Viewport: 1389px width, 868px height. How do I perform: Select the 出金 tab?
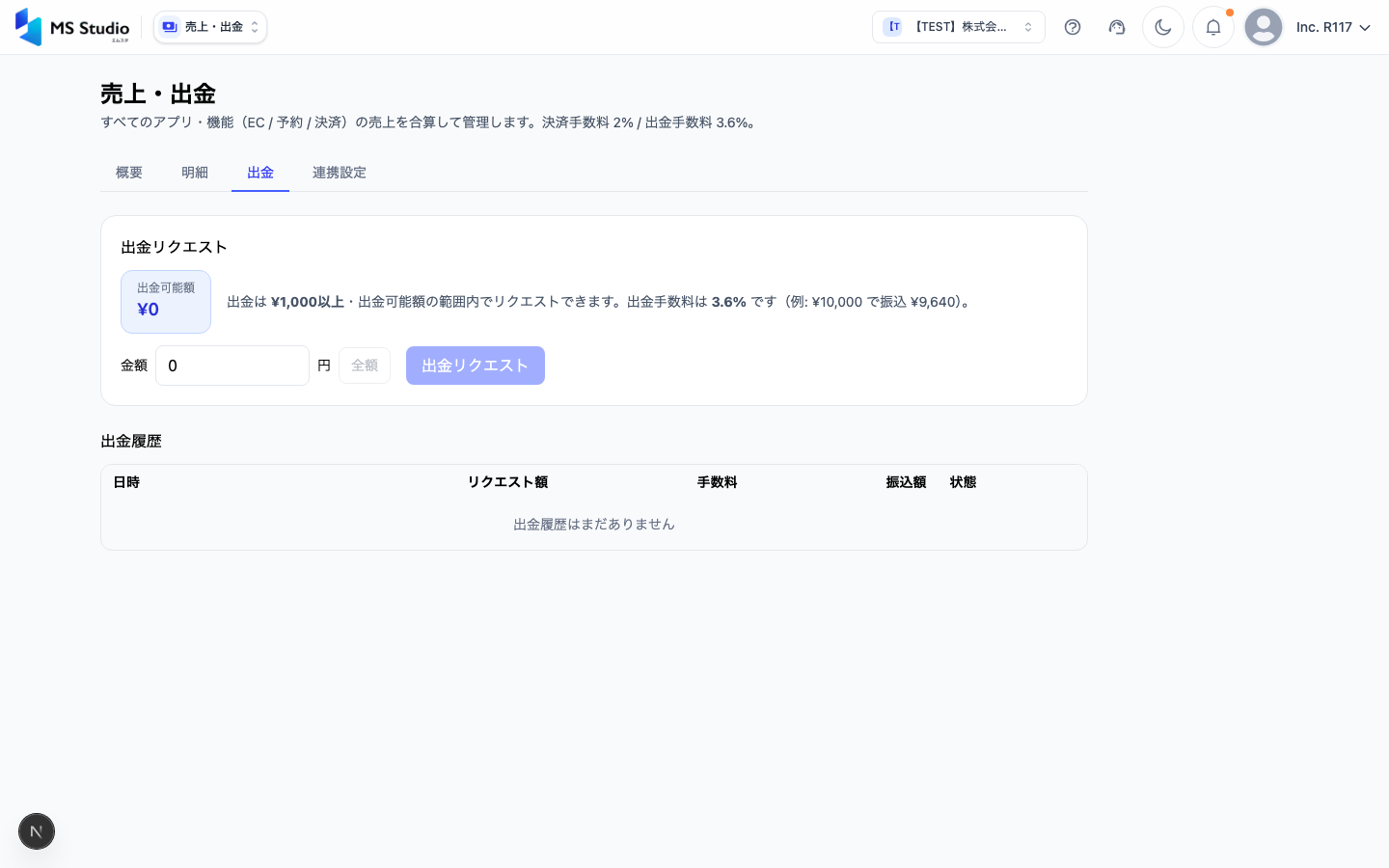(x=260, y=173)
